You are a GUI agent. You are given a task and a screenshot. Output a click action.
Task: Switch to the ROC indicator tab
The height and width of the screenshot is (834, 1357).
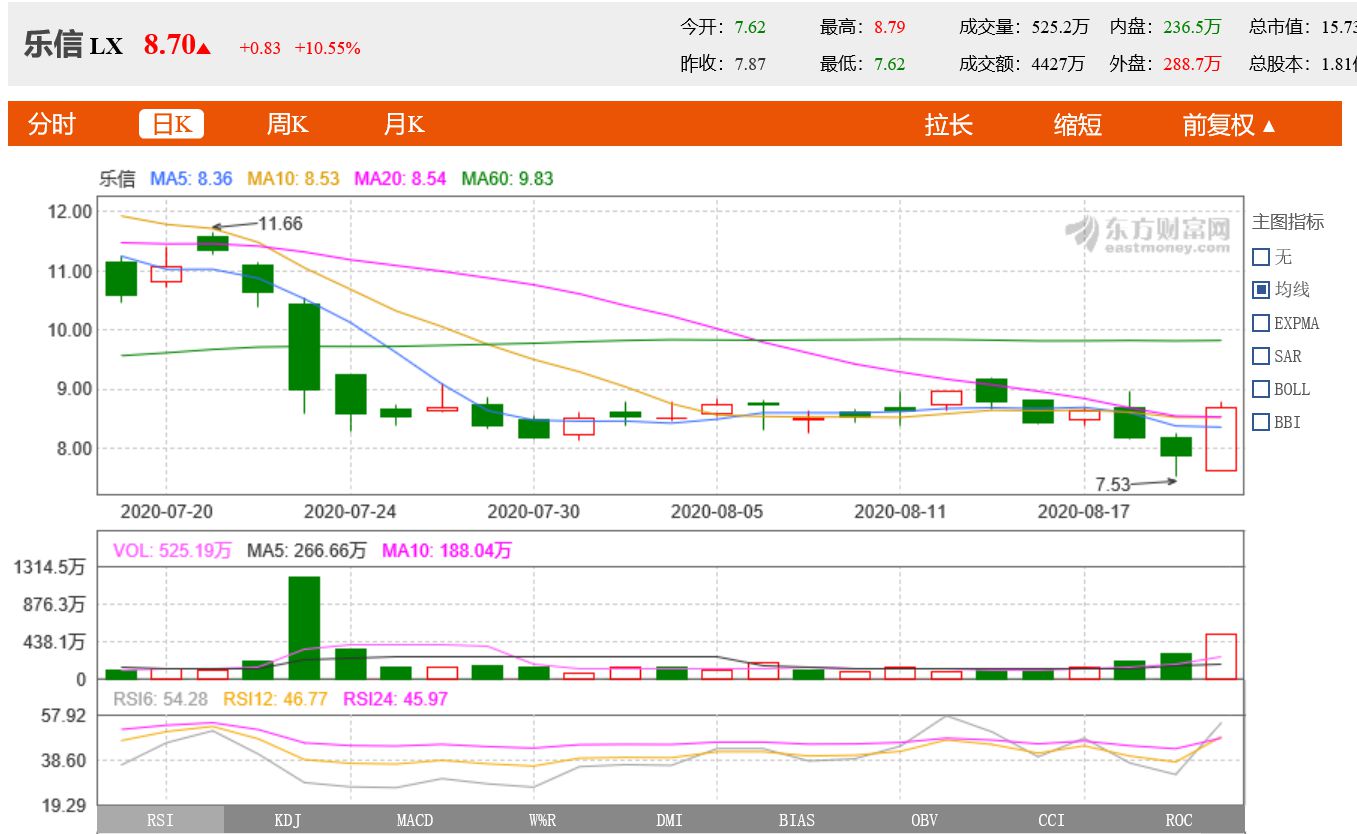[x=1179, y=820]
